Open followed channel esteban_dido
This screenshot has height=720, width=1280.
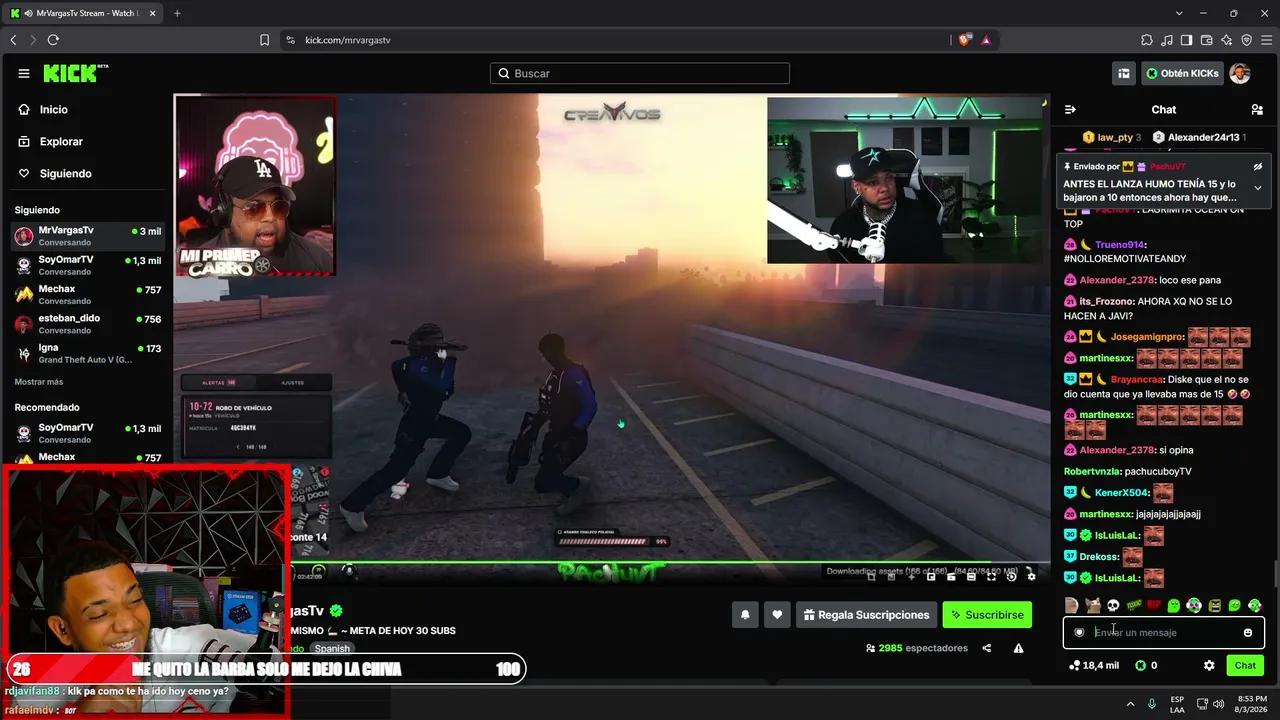click(88, 324)
